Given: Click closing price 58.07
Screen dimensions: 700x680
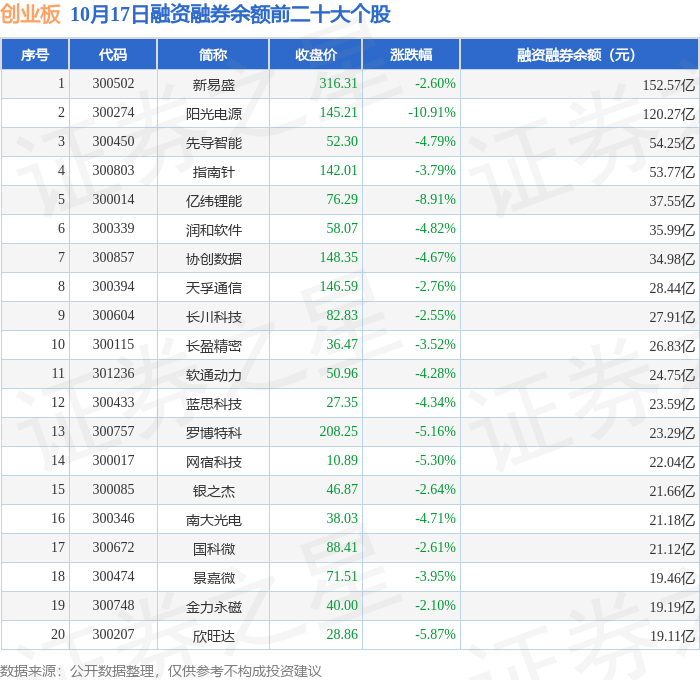Looking at the screenshot, I should 342,228.
